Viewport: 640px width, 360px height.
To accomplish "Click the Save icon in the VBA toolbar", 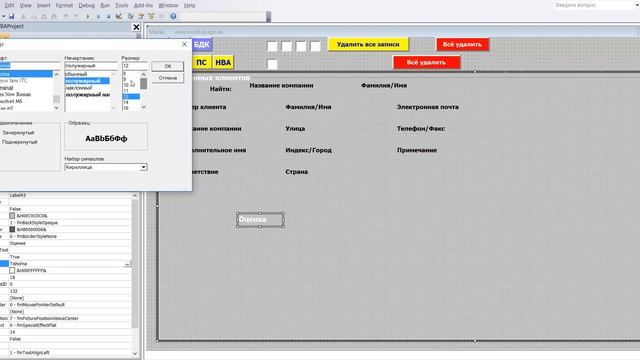I will click(11, 16).
